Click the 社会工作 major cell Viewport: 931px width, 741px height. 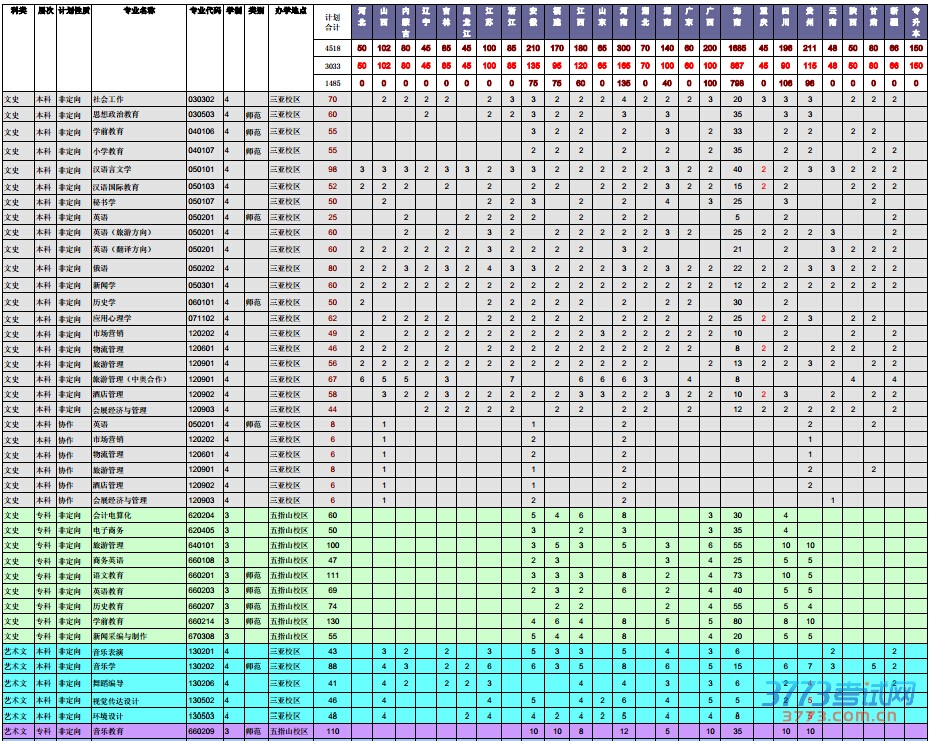108,100
